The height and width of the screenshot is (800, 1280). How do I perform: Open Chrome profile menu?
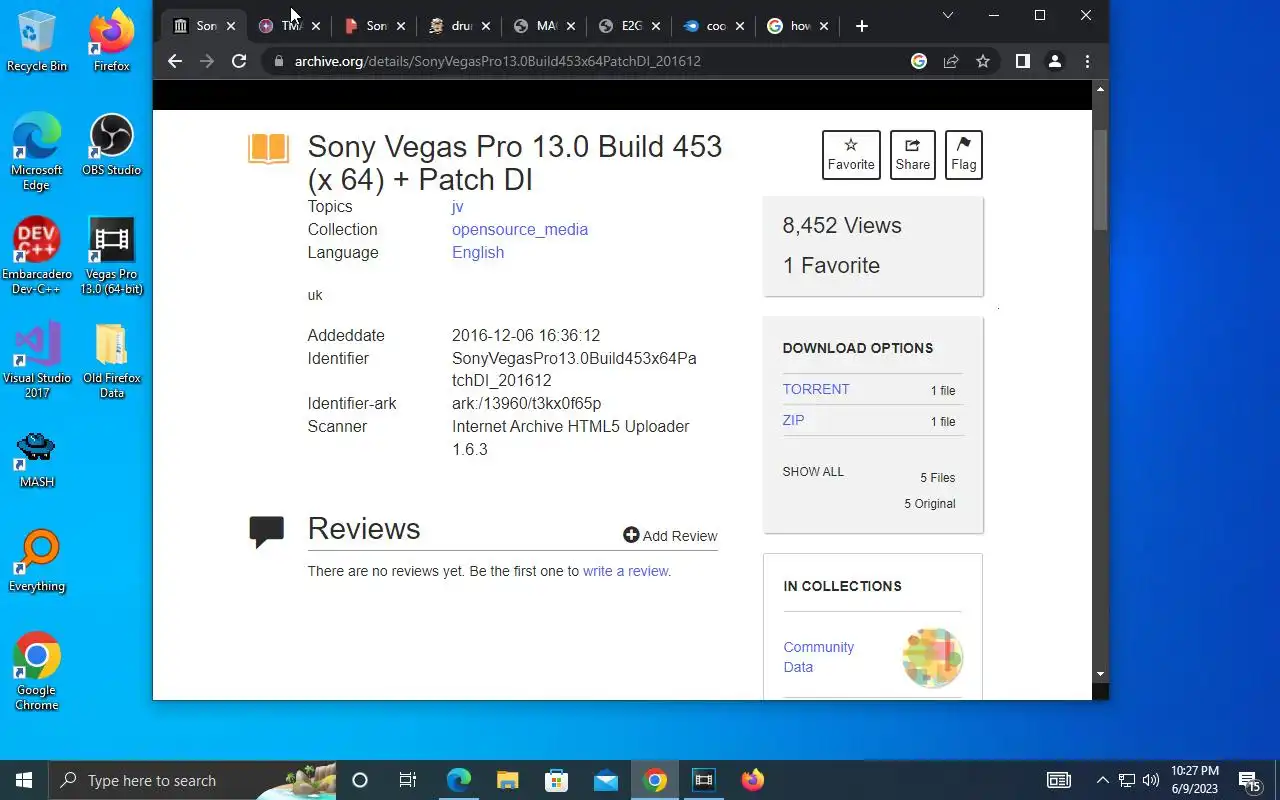(x=1054, y=61)
